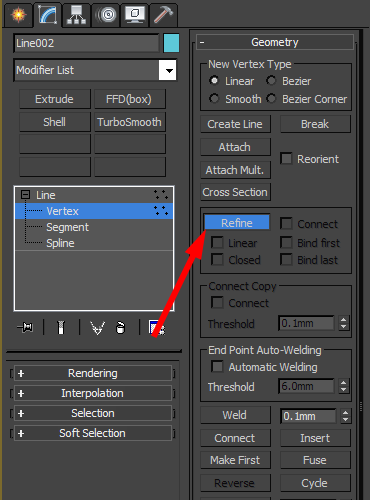Screen dimensions: 370x500
Task: Click the Attach Mult. button
Action: click(x=235, y=170)
